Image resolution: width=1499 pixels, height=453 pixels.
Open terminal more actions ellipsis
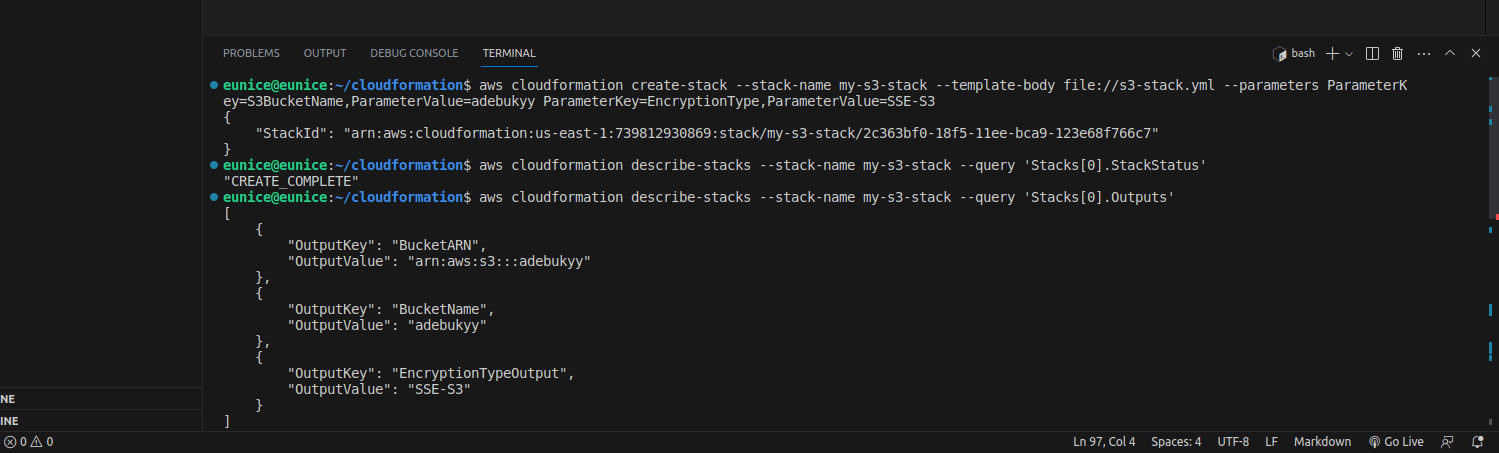1424,53
